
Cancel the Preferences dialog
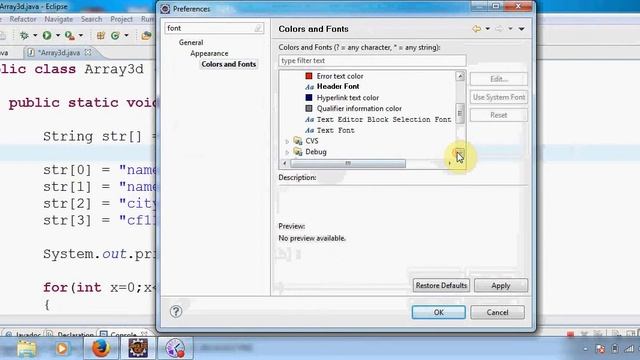tap(497, 312)
